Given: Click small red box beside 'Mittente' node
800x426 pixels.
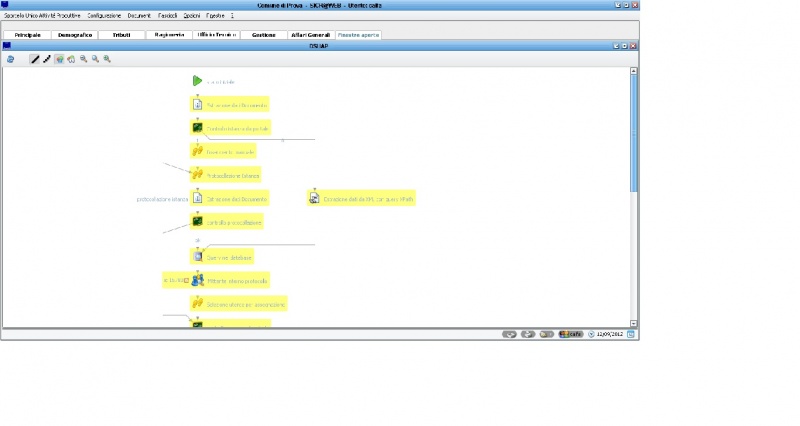Looking at the screenshot, I should 186,280.
